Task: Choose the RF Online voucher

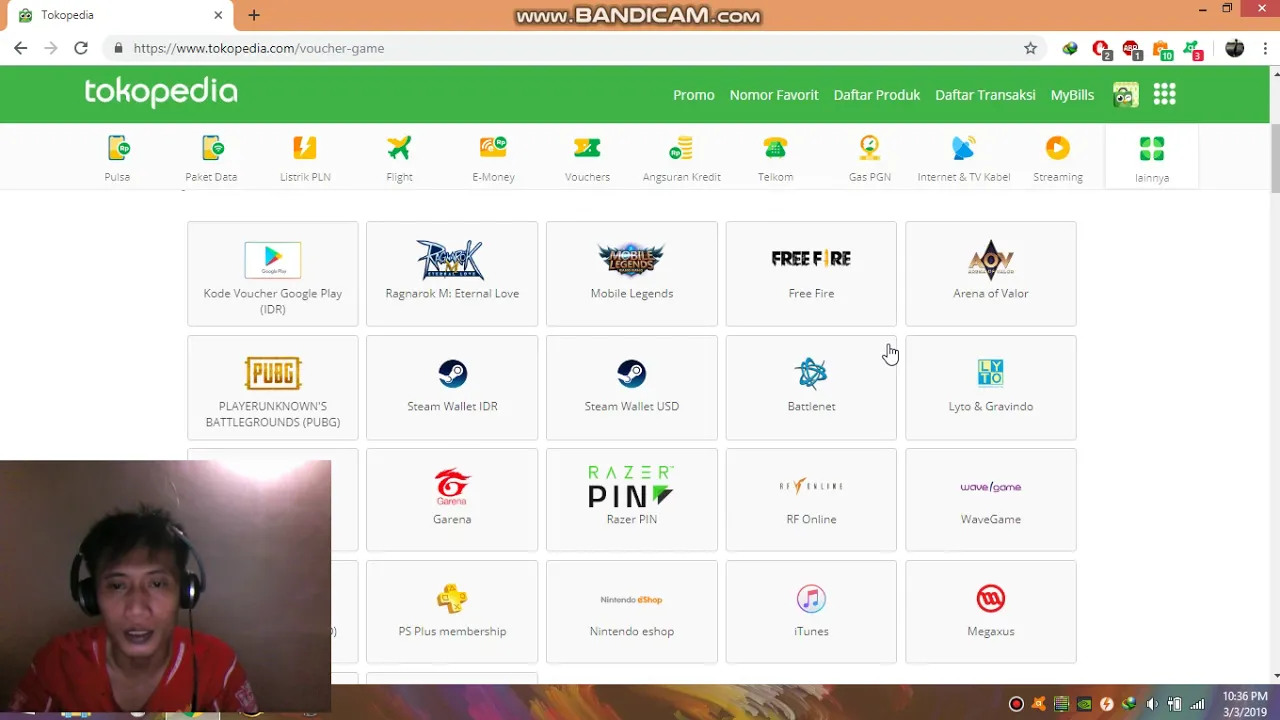Action: [811, 500]
